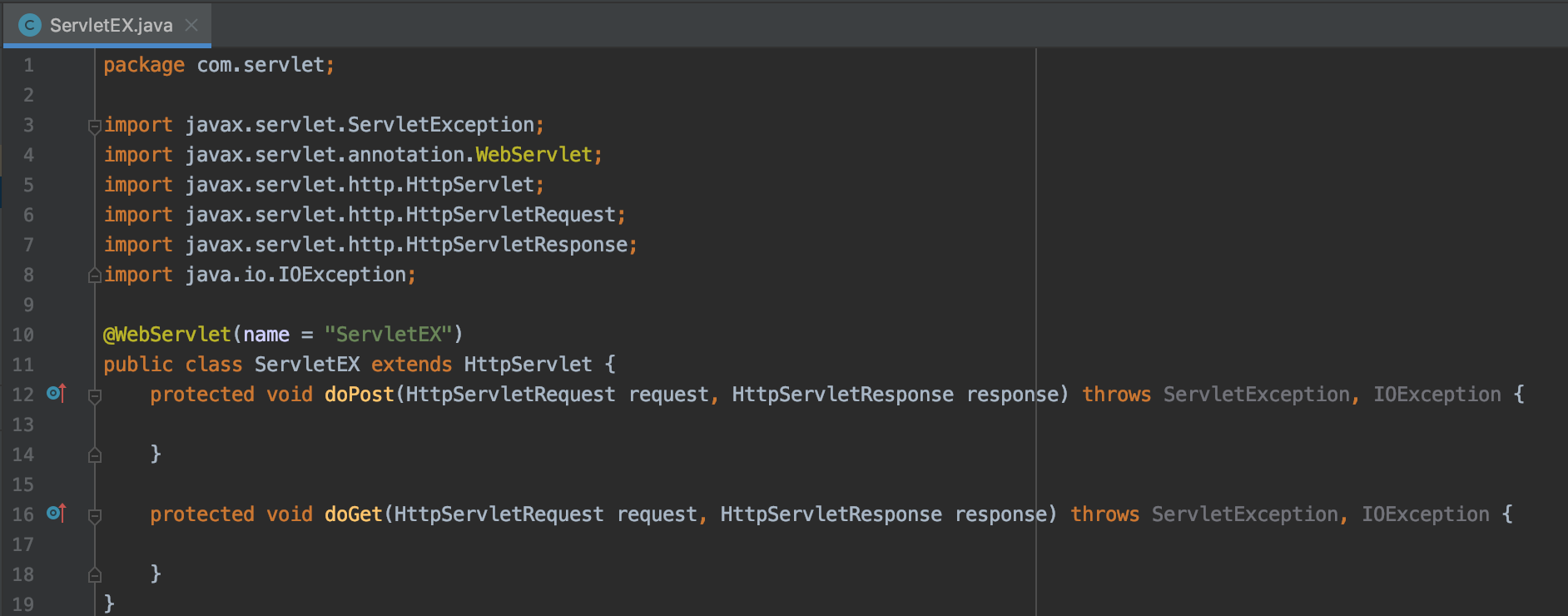
Task: Click the doGet fold end marker on line 18
Action: (x=95, y=575)
